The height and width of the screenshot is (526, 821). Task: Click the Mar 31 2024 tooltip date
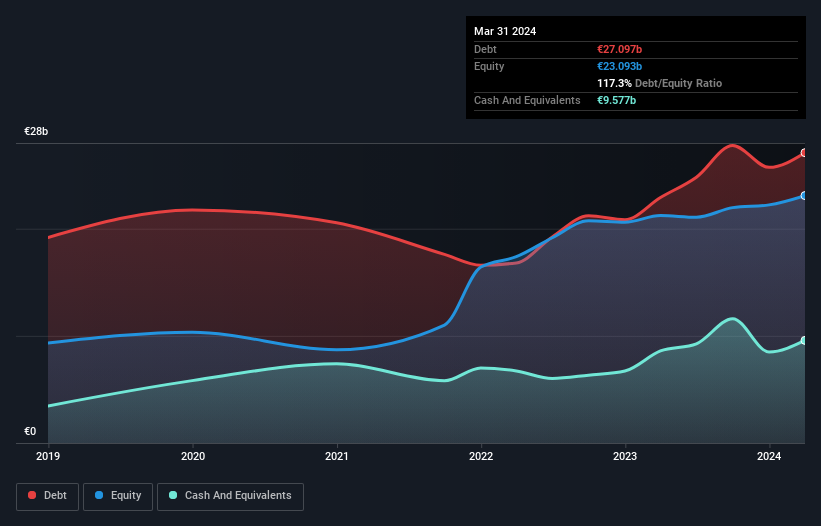505,31
